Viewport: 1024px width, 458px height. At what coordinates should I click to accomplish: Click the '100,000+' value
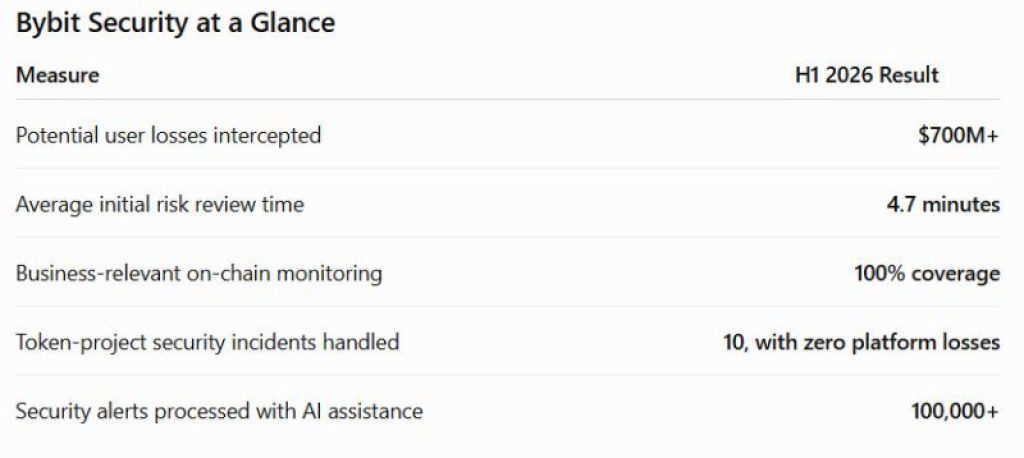(955, 411)
